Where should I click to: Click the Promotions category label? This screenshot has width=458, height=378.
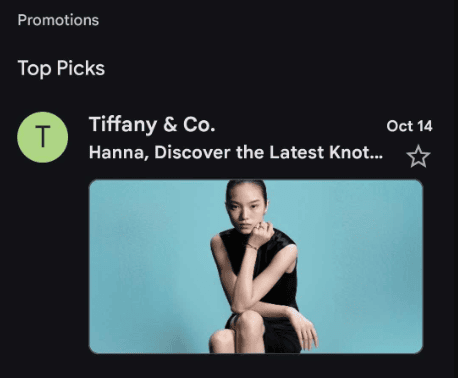[x=58, y=20]
